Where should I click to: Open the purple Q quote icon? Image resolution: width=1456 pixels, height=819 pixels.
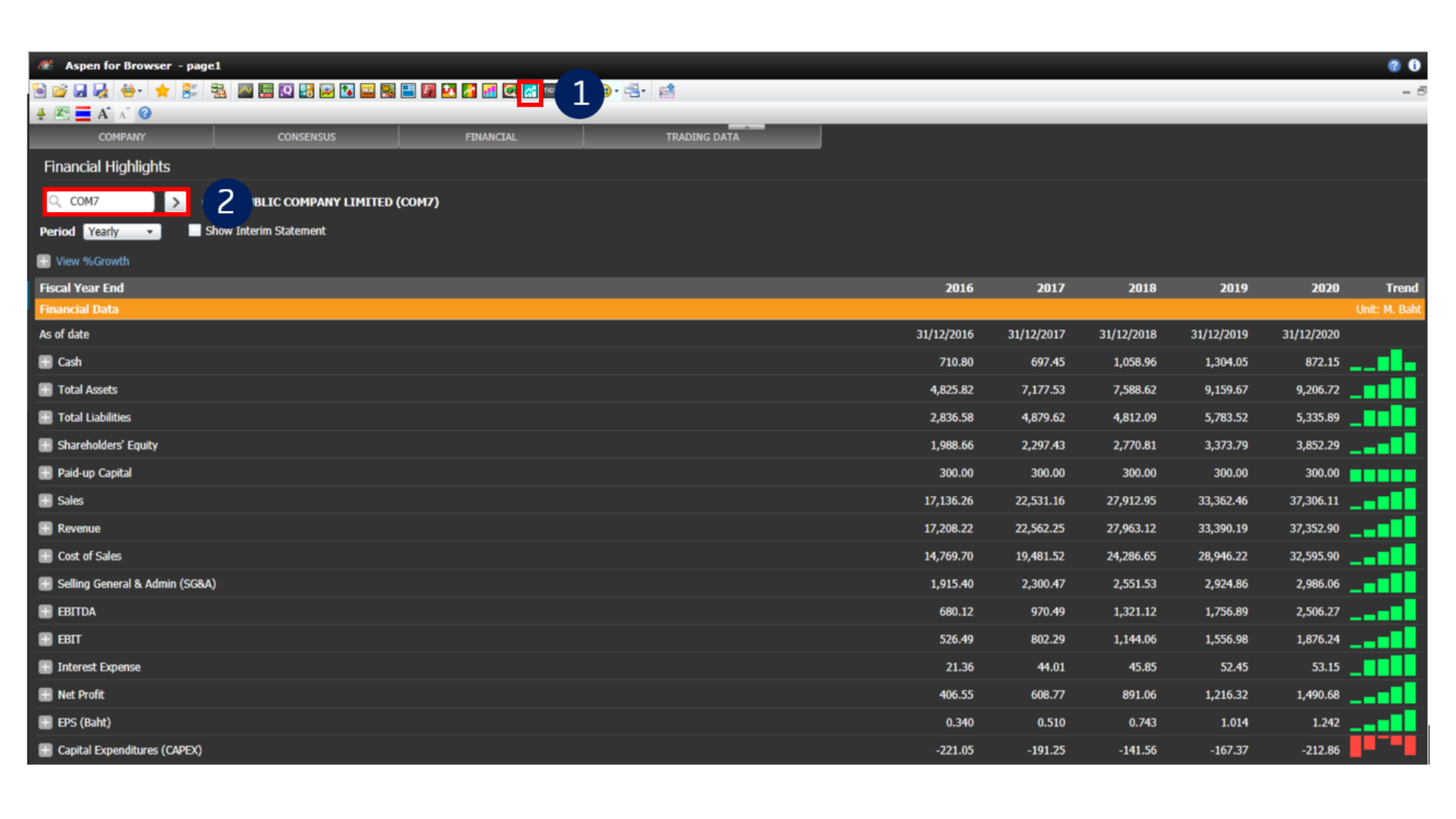tap(286, 92)
